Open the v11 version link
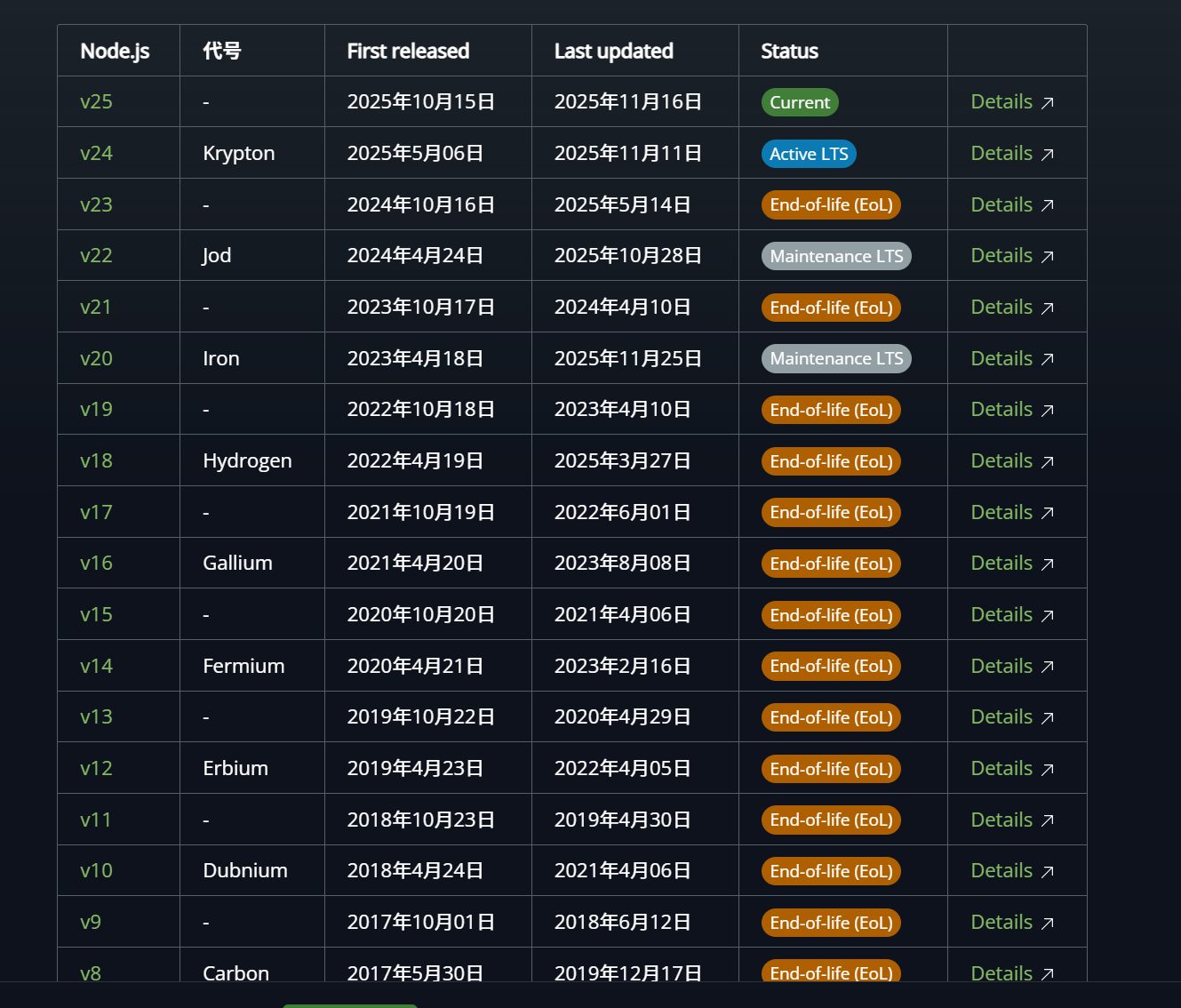1181x1008 pixels. click(96, 820)
